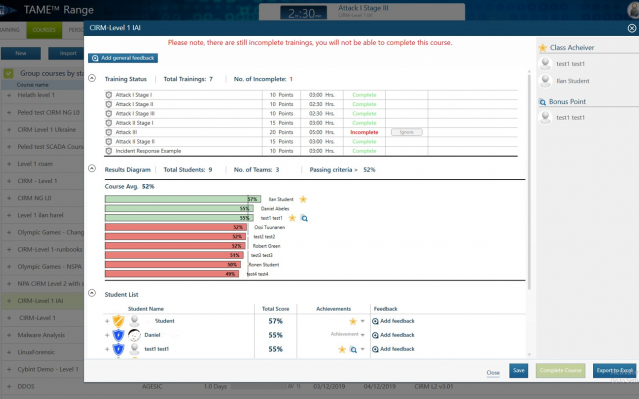Expand test1 test1 row in Student List
Image resolution: width=639 pixels, height=399 pixels.
(107, 349)
